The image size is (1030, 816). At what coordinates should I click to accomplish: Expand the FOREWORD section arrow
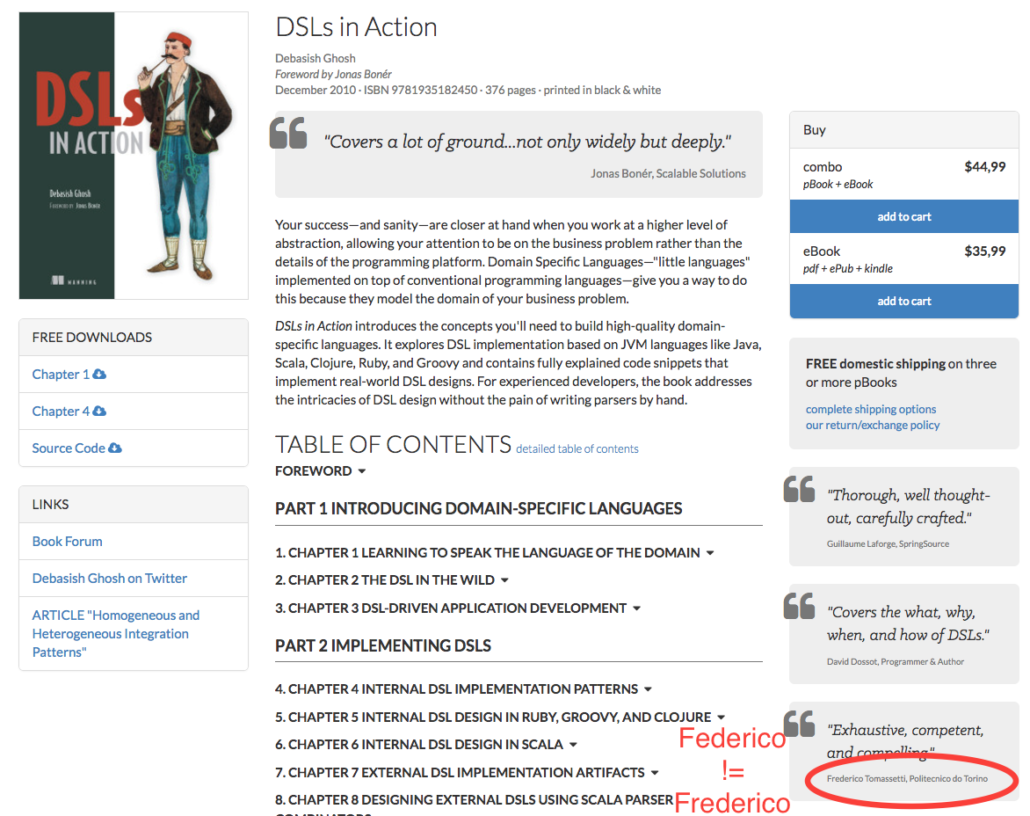(362, 471)
